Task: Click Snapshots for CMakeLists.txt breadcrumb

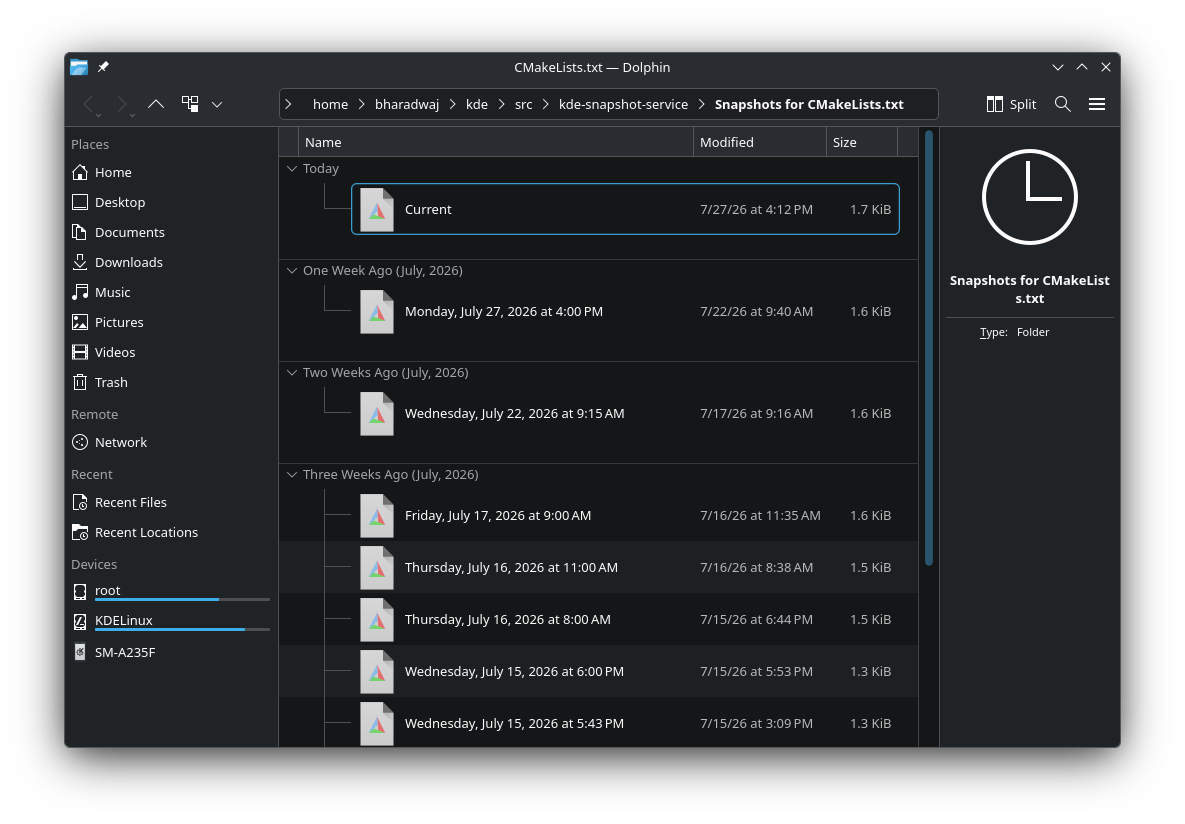Action: point(809,104)
